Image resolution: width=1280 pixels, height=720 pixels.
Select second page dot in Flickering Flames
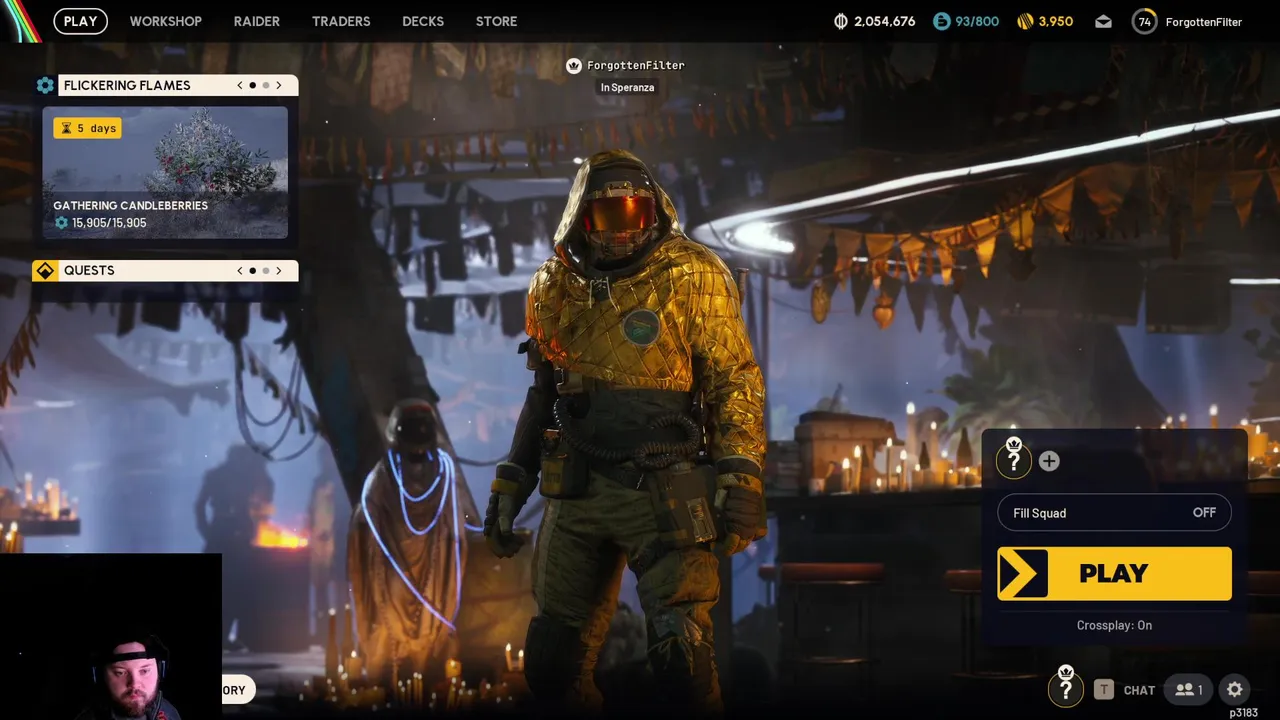265,86
